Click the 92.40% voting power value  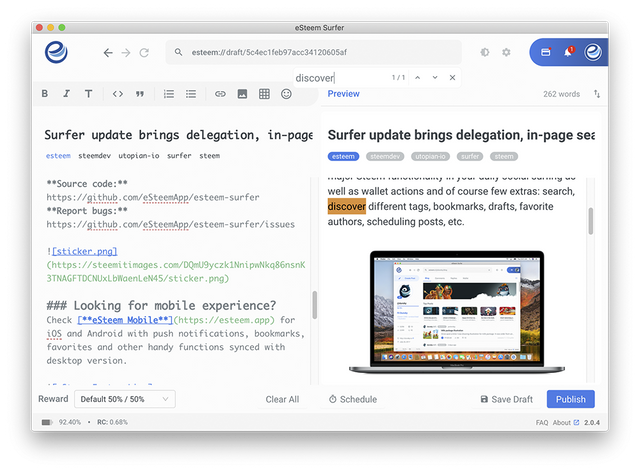click(x=70, y=422)
